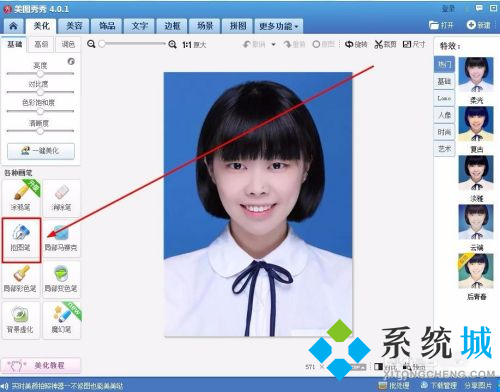
Task: Apply the 复古 effect thumbnail
Action: pyautogui.click(x=476, y=124)
